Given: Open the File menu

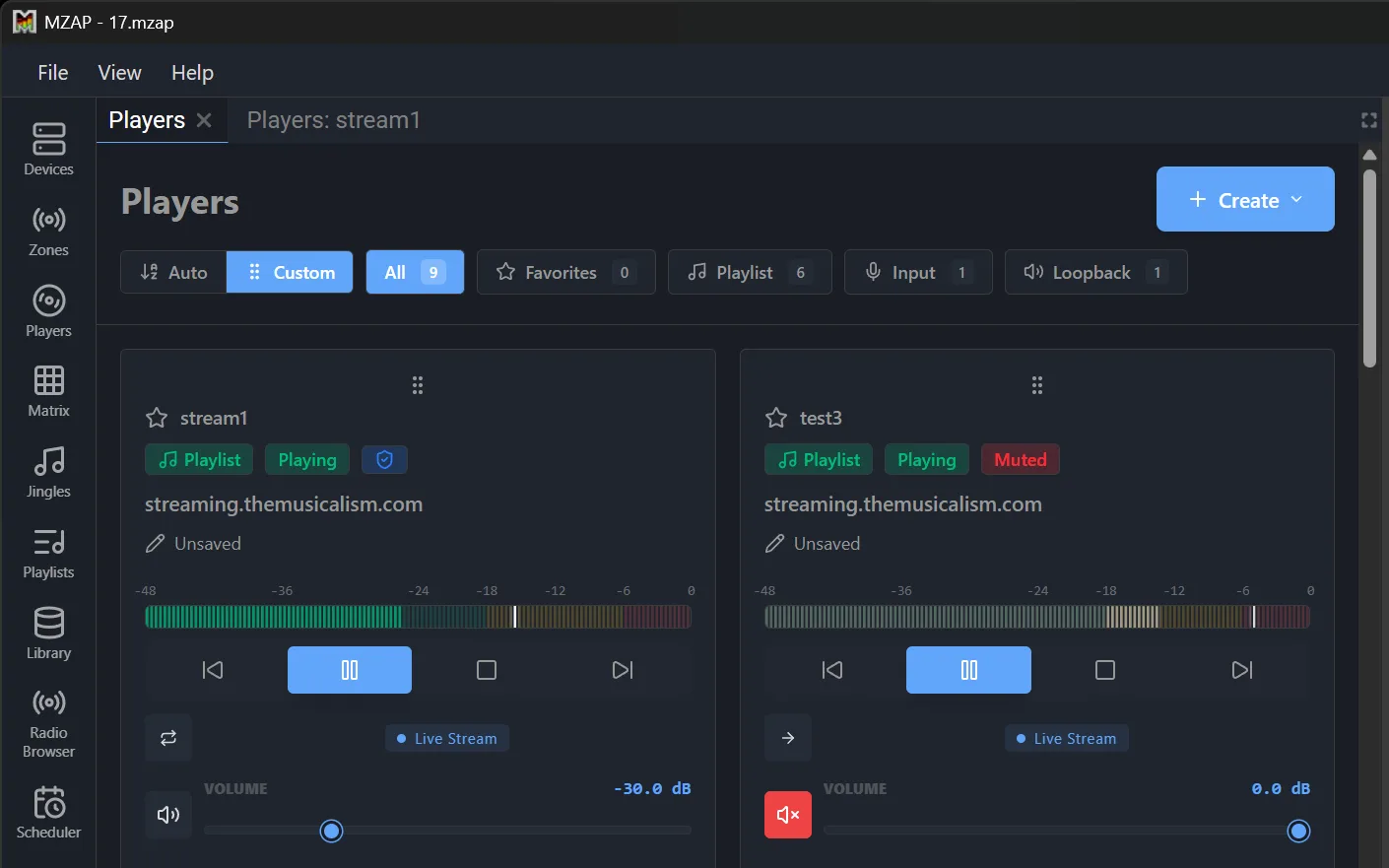Looking at the screenshot, I should click(53, 73).
